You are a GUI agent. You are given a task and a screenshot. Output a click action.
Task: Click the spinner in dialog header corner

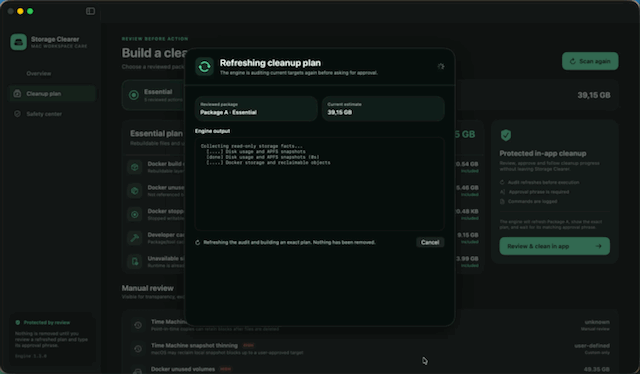click(440, 66)
